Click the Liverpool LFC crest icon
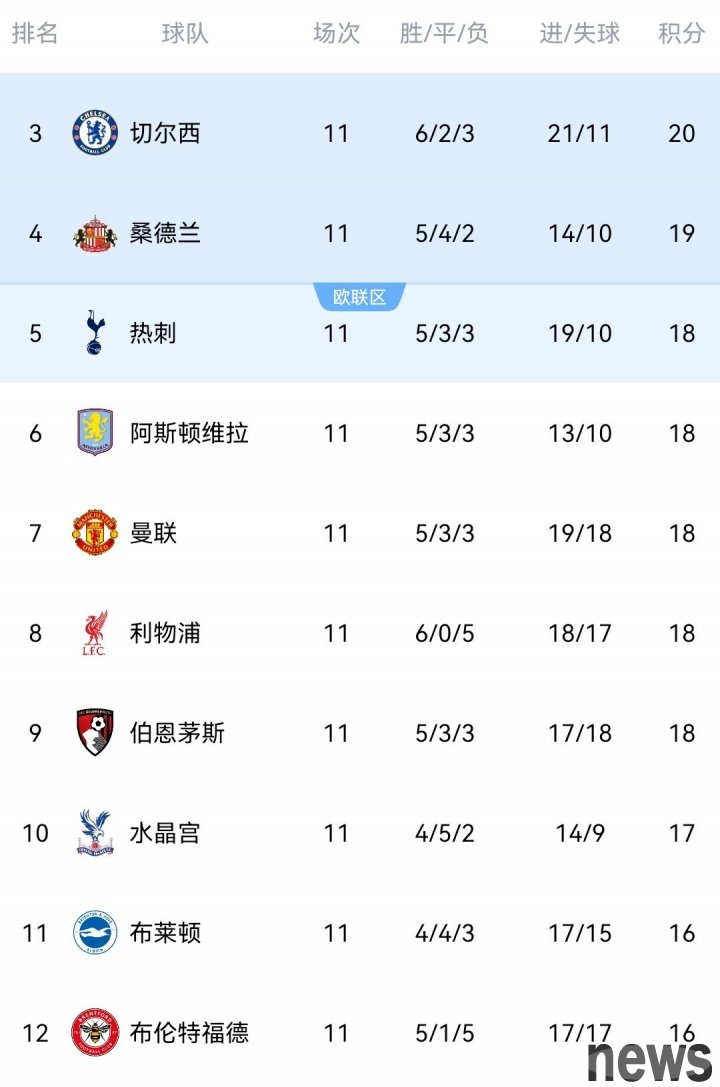The image size is (720, 1087). 95,633
